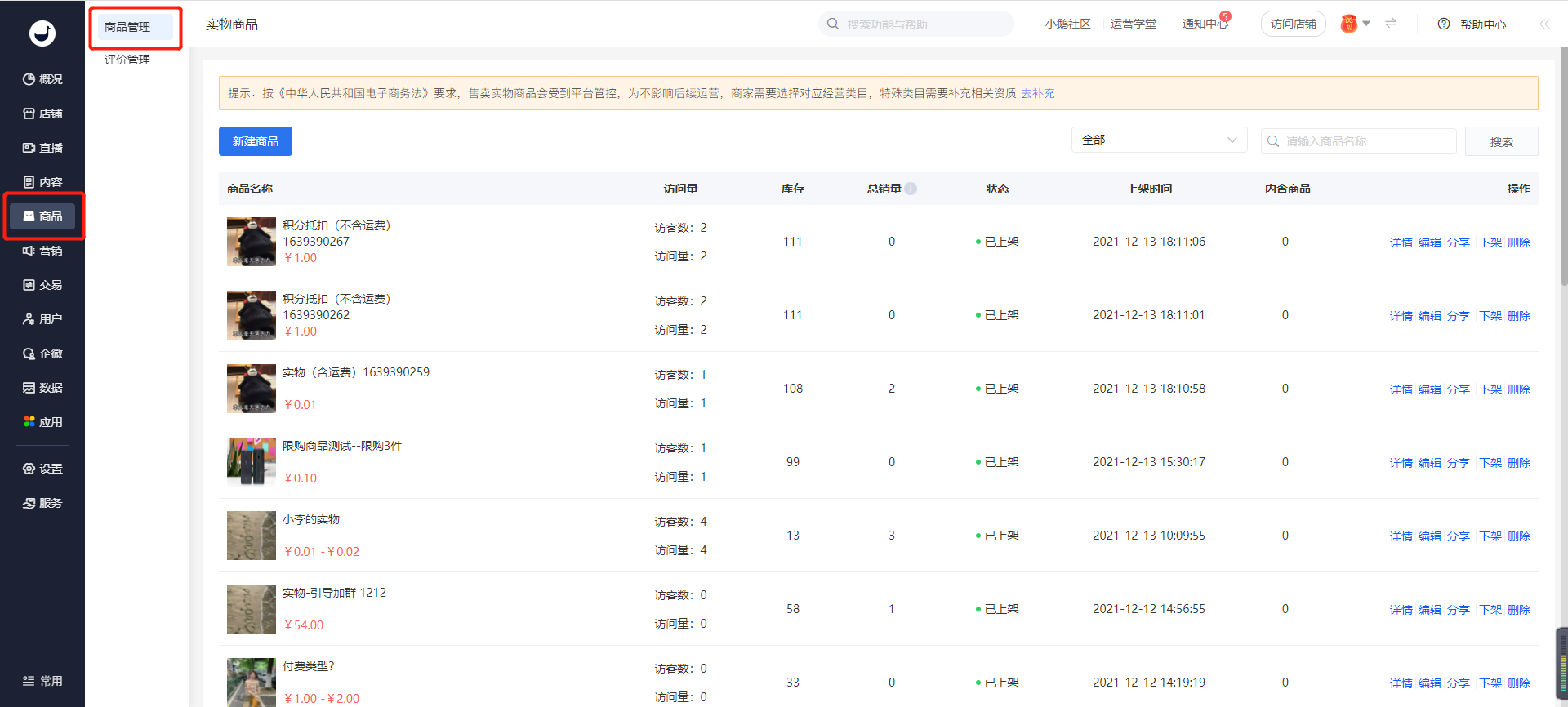Image resolution: width=1568 pixels, height=707 pixels.
Task: Click the info icon beside 总销量
Action: tap(911, 189)
